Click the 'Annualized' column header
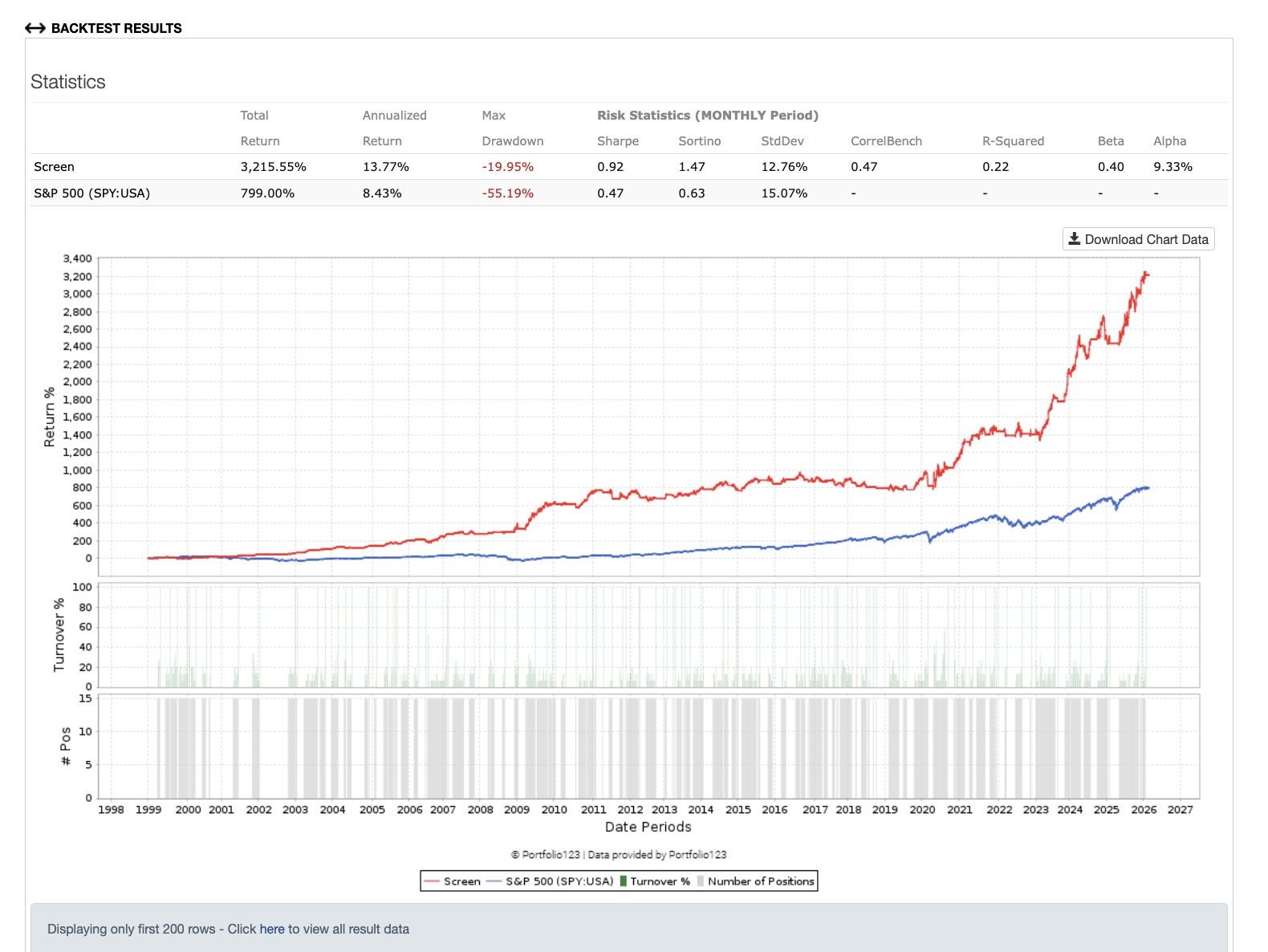The width and height of the screenshot is (1268, 952). pos(395,116)
